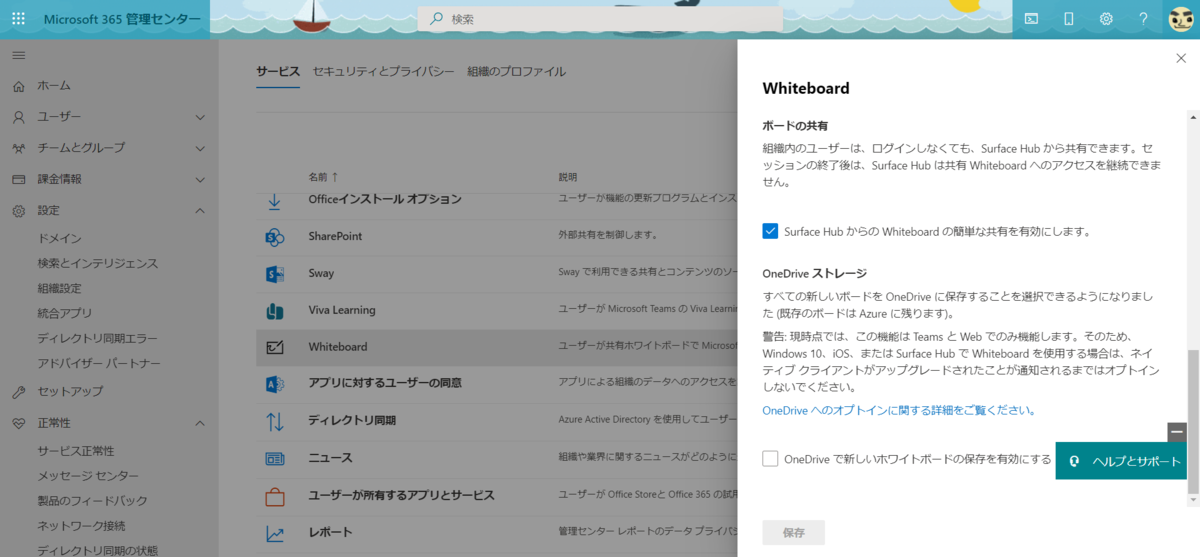Click the 保存 button
This screenshot has width=1200, height=557.
[794, 533]
